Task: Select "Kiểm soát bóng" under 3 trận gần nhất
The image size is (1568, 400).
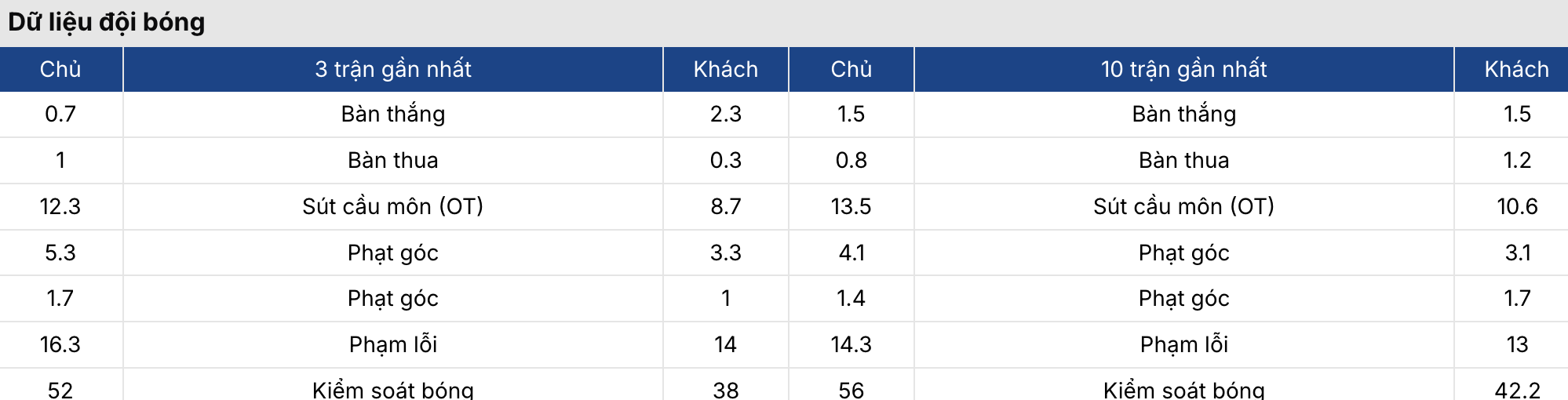Action: (x=392, y=389)
